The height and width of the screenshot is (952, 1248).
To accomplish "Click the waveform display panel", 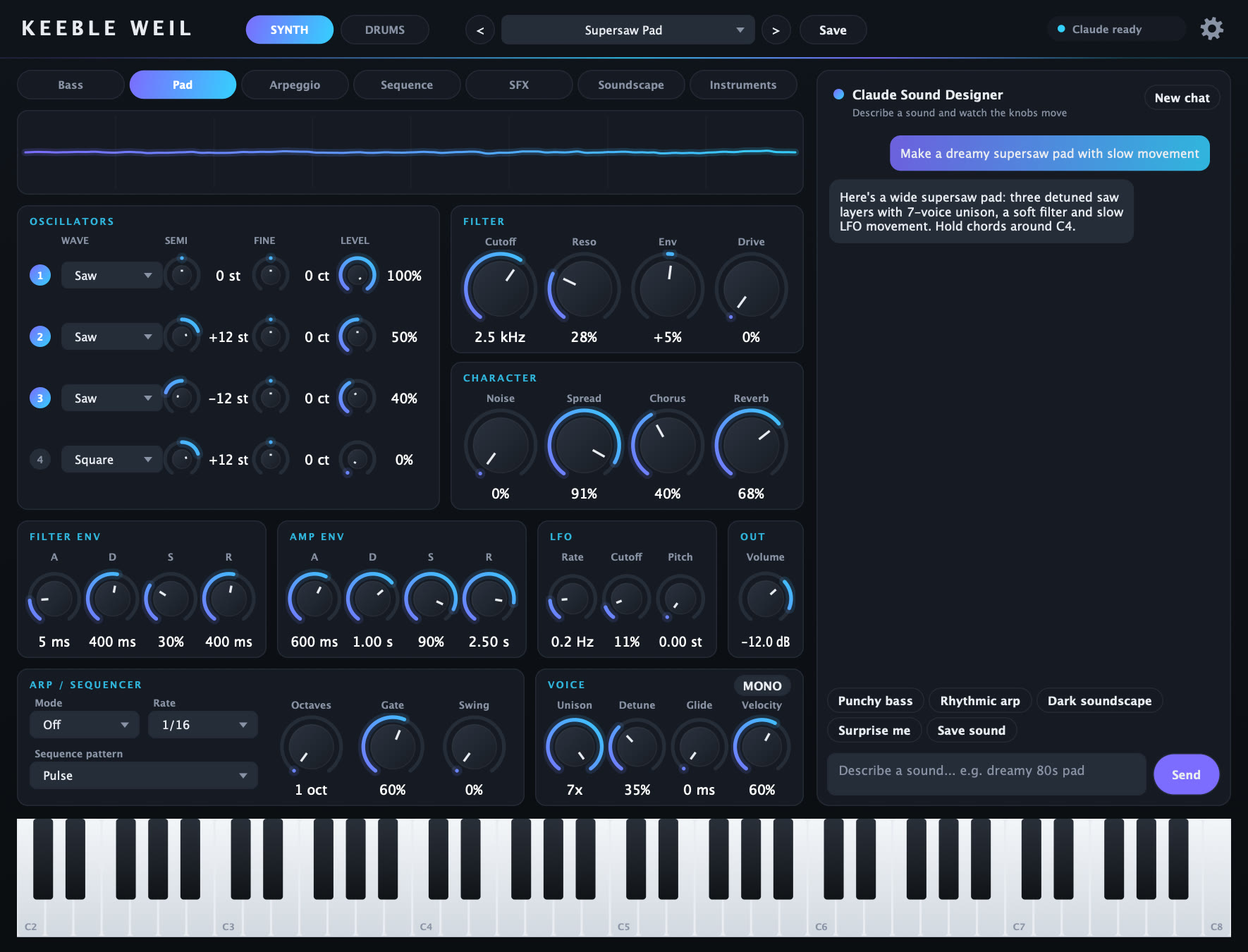I will tap(410, 152).
